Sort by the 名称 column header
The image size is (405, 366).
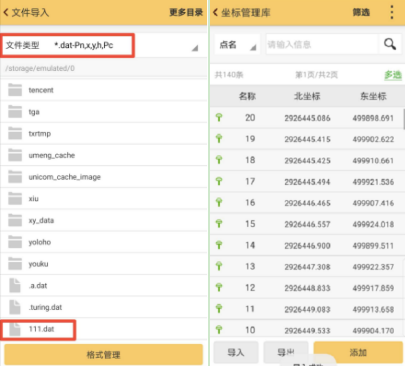coord(247,96)
